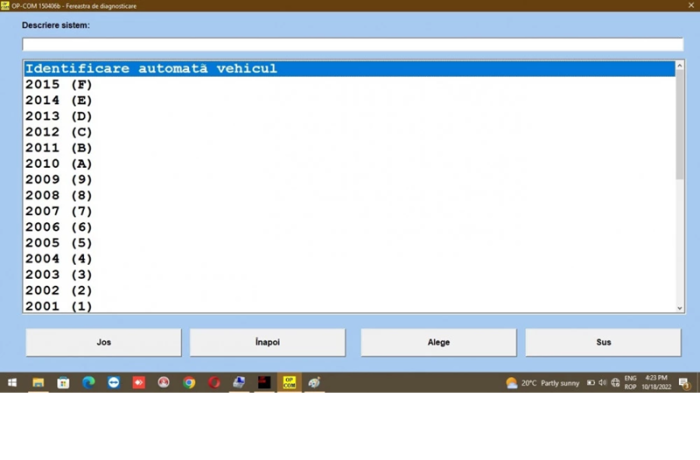Select model year 2015 (F)
700x460 pixels.
[58, 85]
